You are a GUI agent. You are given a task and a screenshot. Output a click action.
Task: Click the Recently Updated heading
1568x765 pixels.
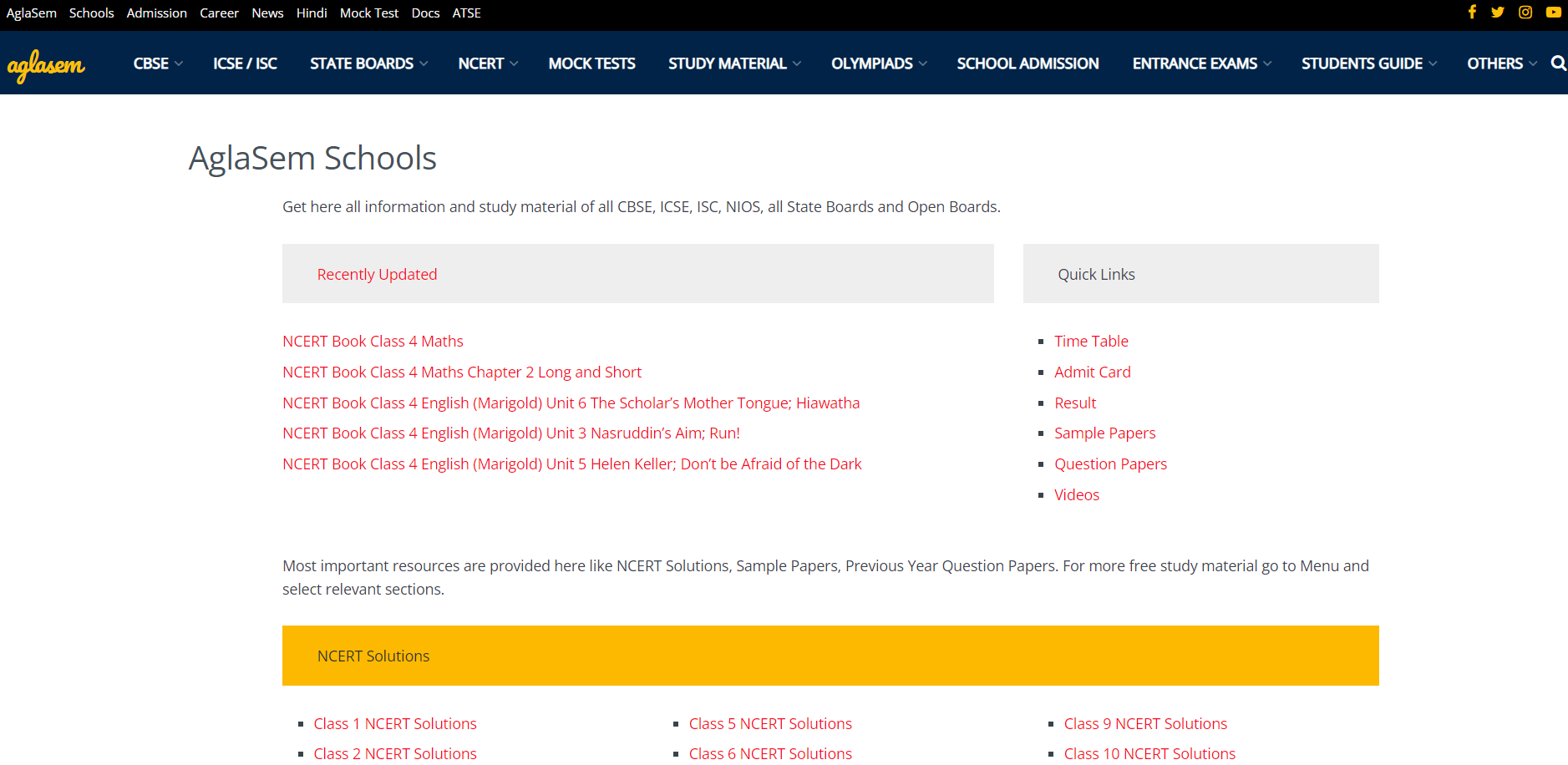377,274
